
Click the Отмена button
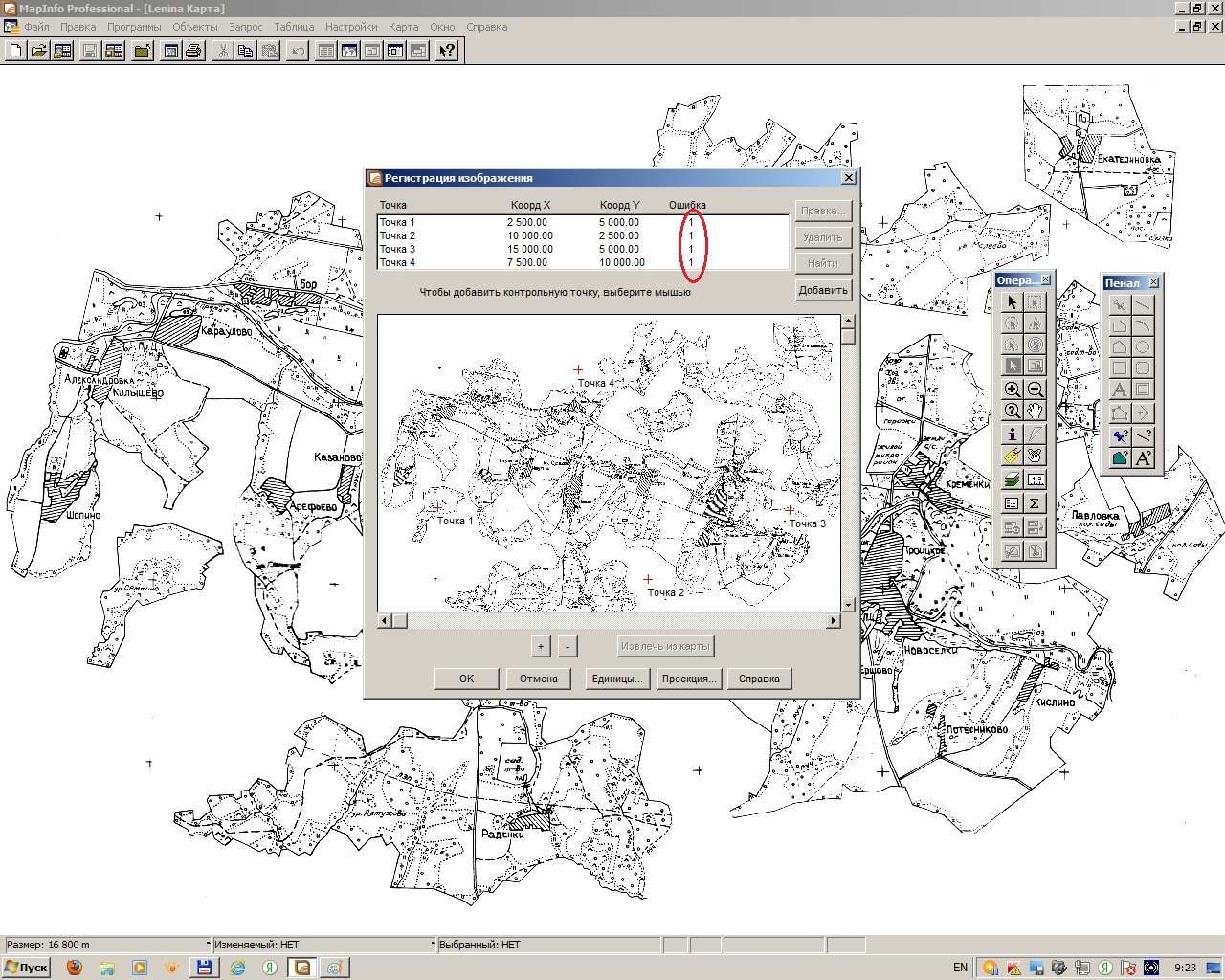[x=539, y=679]
